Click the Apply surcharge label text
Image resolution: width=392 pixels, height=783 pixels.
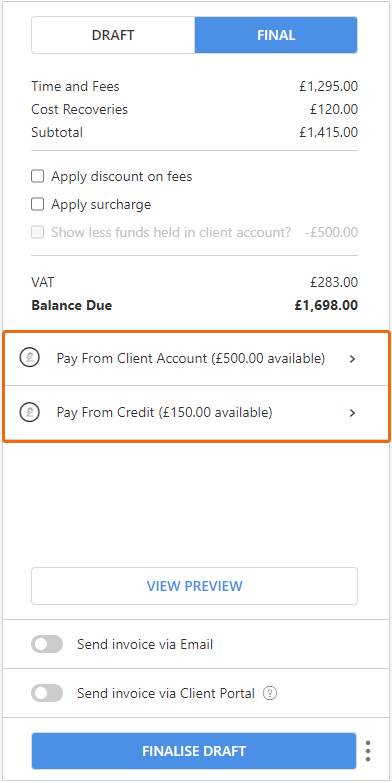[x=101, y=204]
